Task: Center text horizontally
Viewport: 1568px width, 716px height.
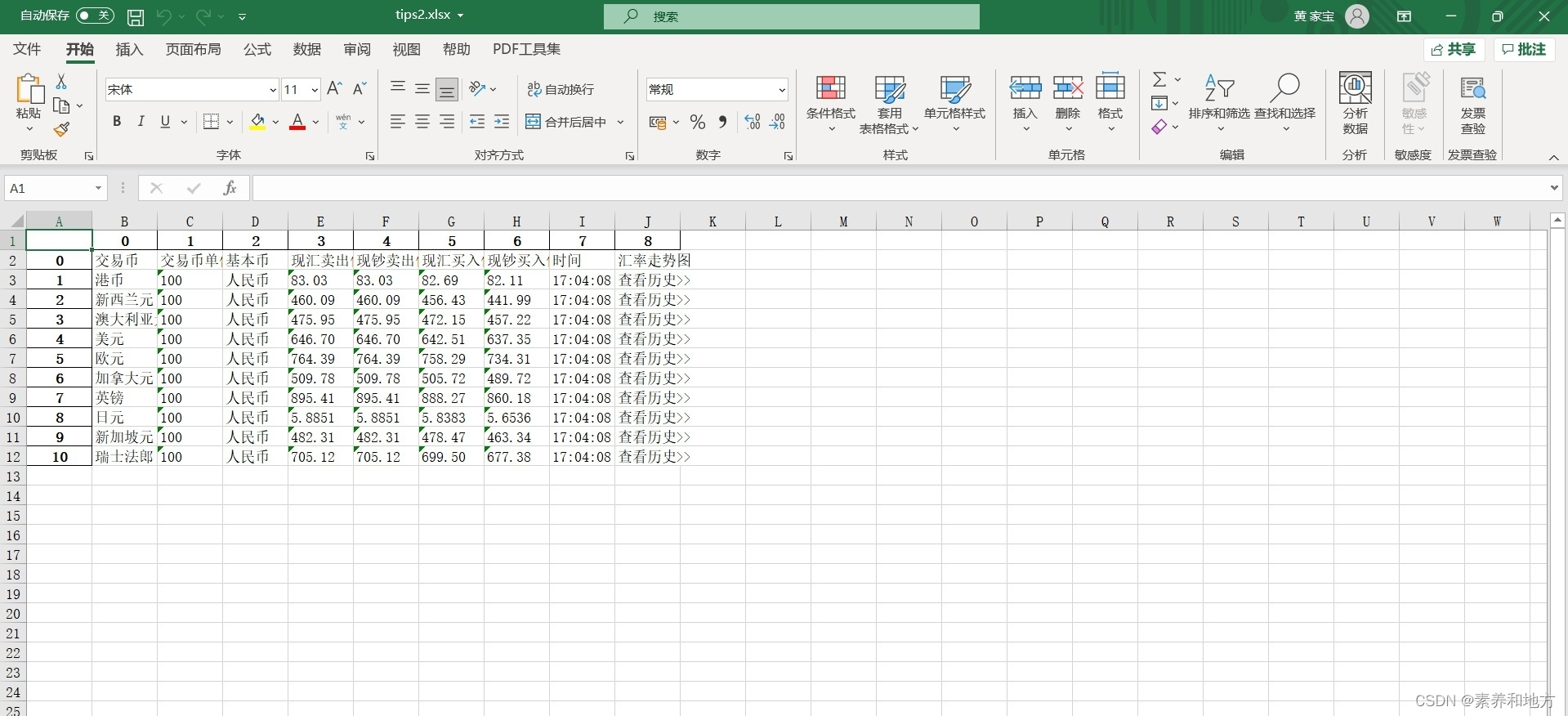Action: pos(422,122)
